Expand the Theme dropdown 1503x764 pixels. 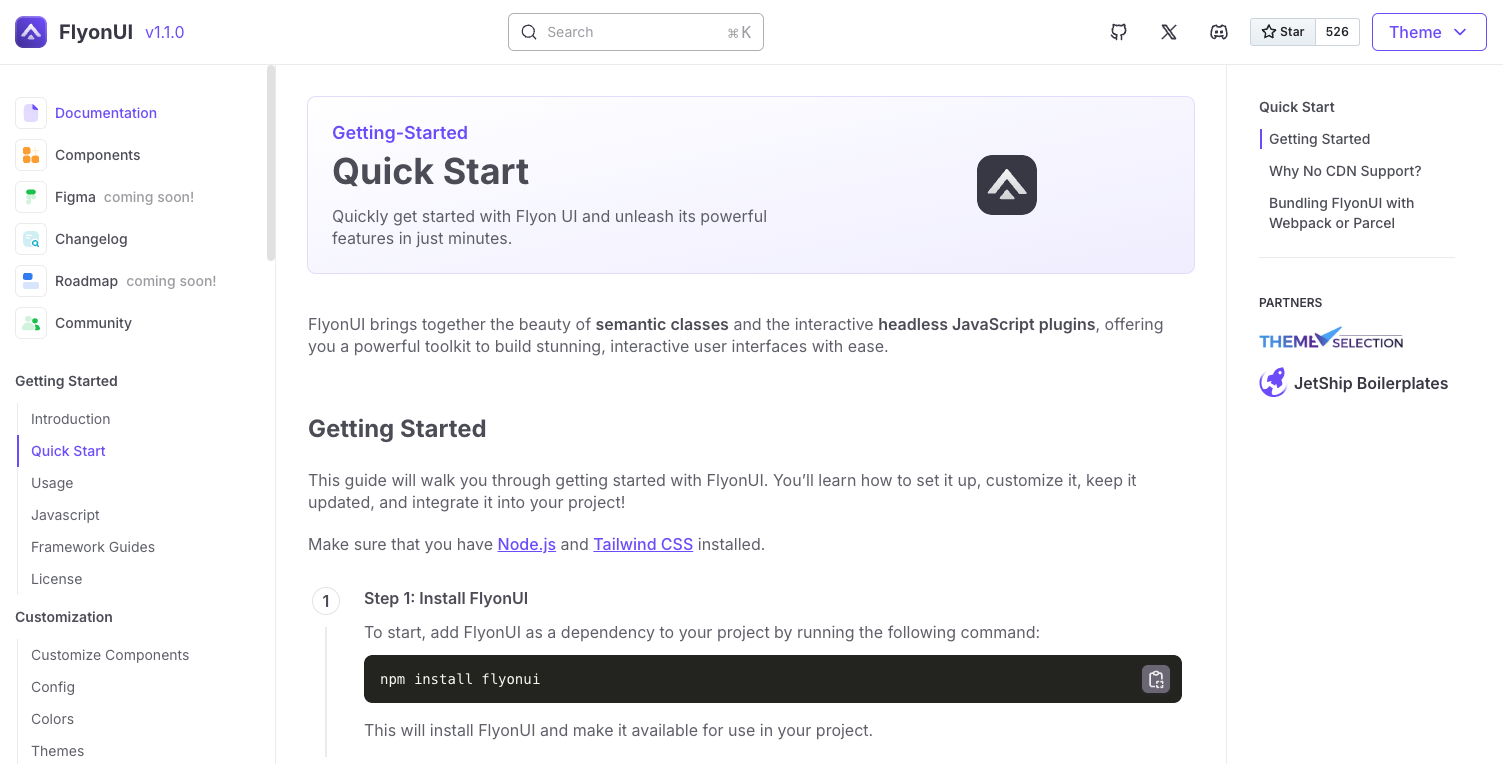pyautogui.click(x=1429, y=32)
